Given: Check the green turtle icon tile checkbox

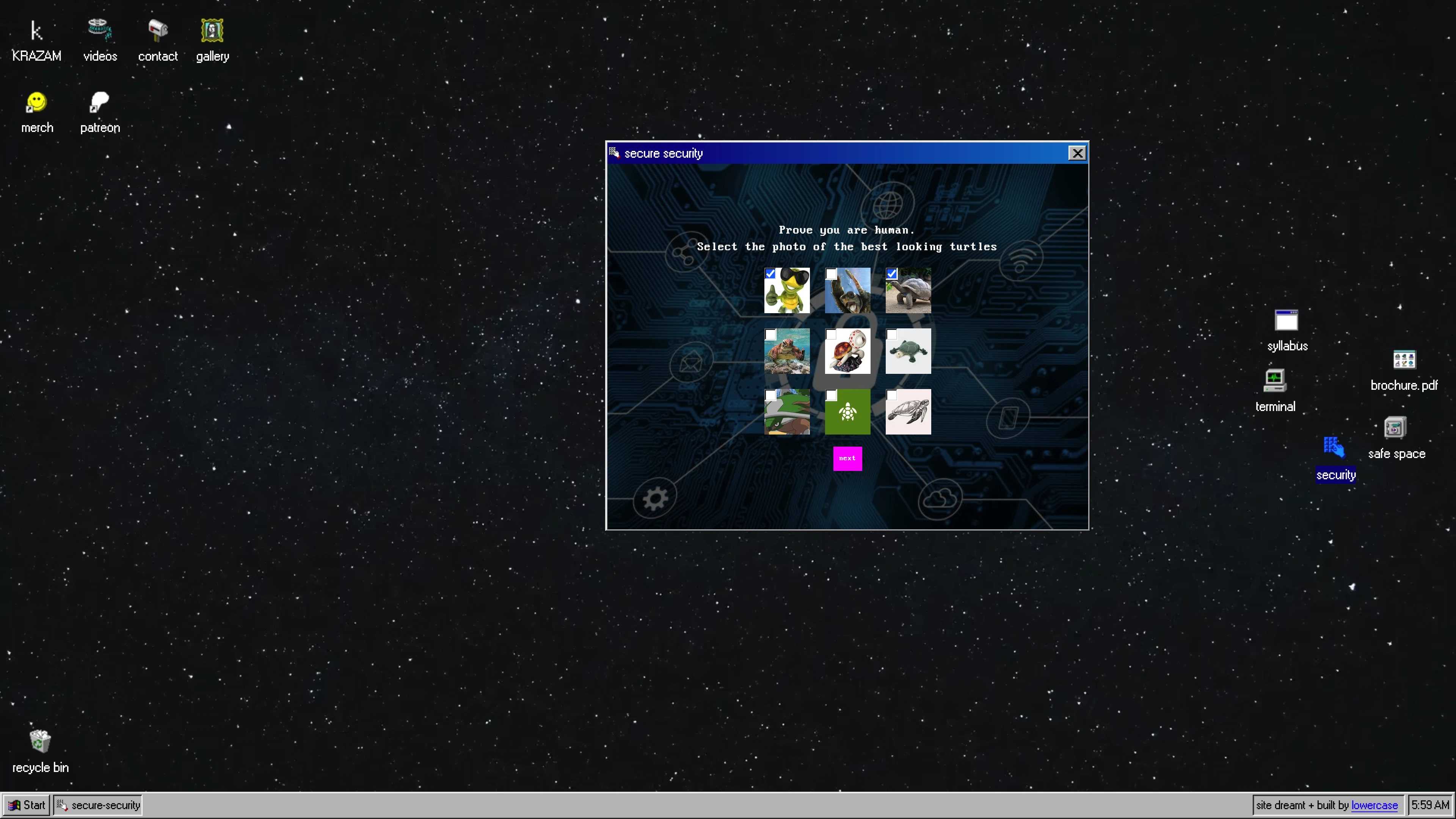Looking at the screenshot, I should [830, 395].
